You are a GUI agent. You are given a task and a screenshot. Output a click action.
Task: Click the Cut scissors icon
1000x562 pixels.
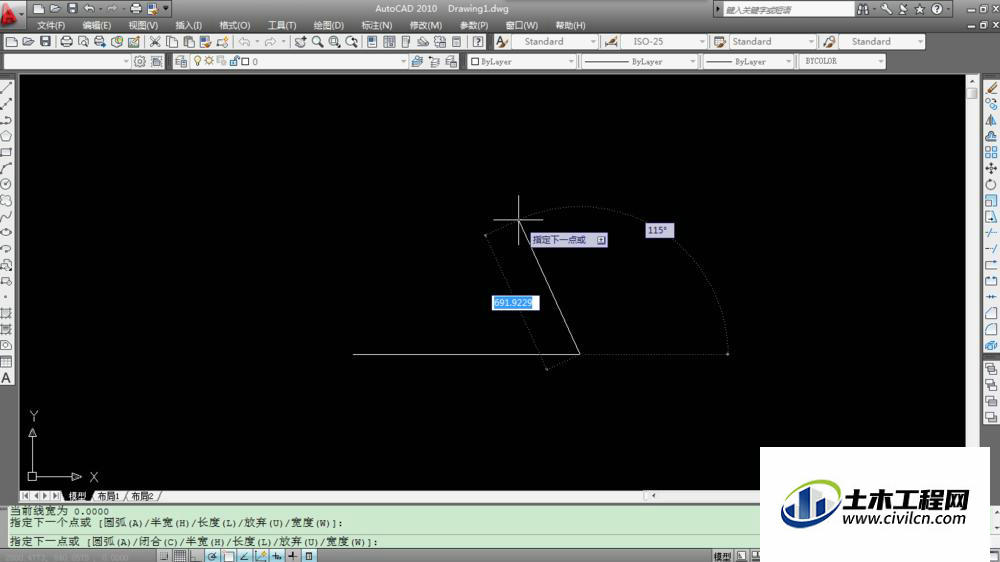tap(155, 41)
